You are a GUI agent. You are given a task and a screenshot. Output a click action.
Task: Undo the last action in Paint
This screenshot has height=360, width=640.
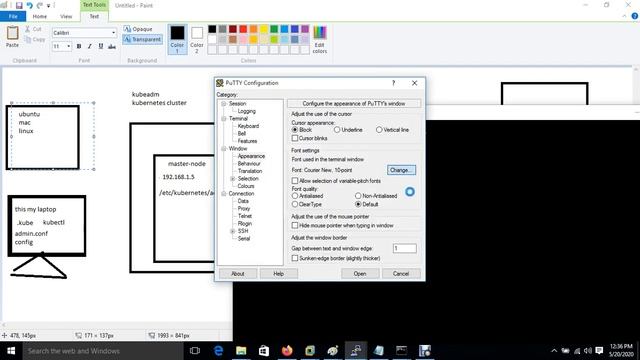pyautogui.click(x=29, y=5)
